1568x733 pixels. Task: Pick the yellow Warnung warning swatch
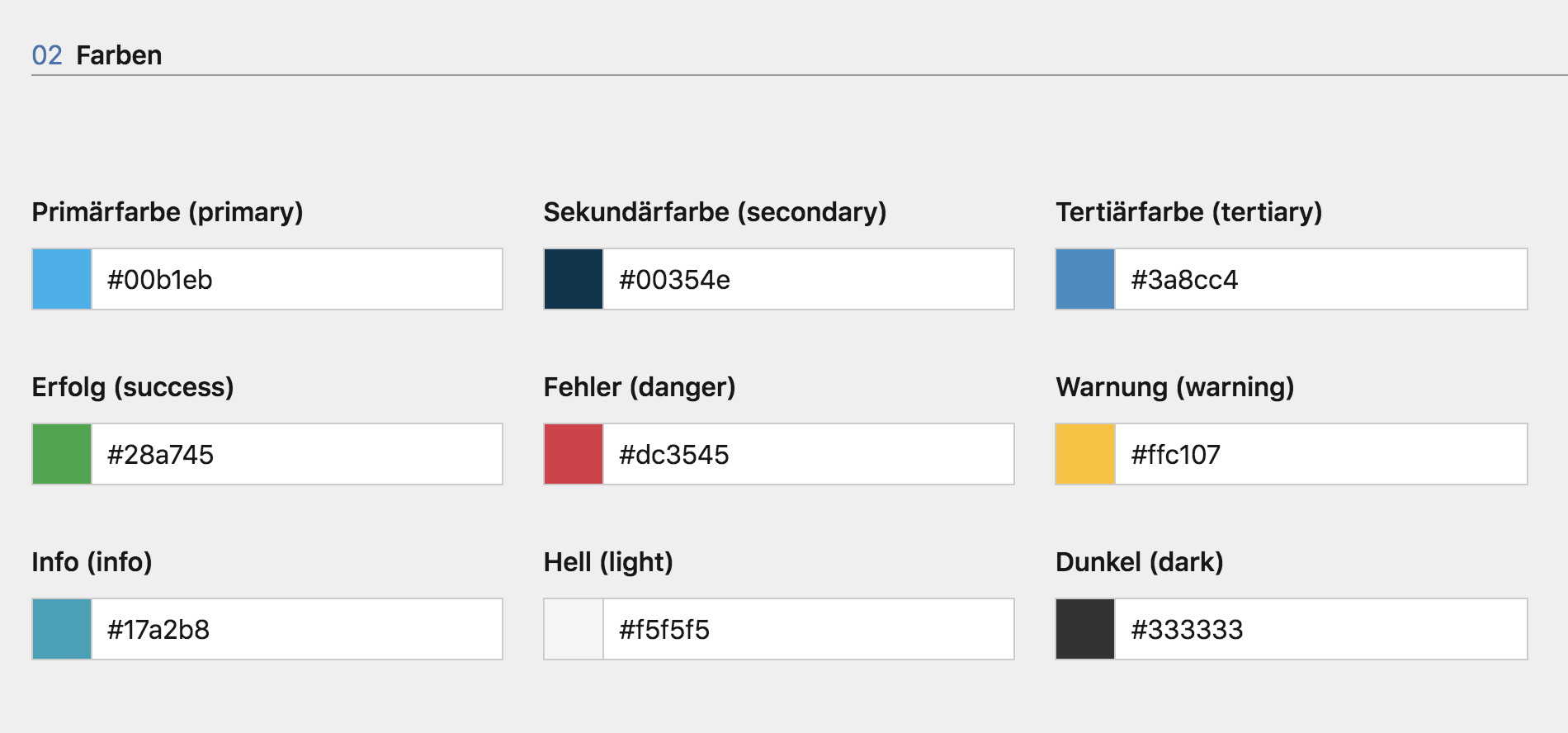click(1085, 454)
